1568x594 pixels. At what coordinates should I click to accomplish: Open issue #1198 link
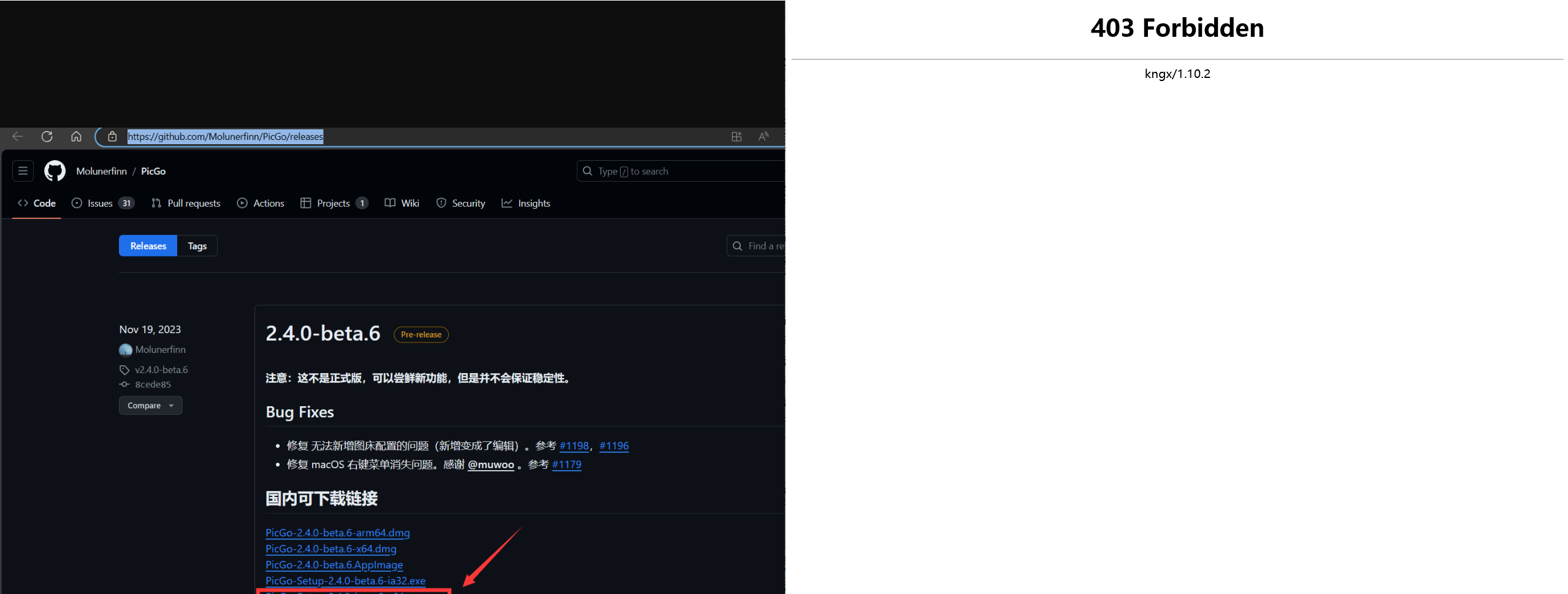pyautogui.click(x=574, y=446)
